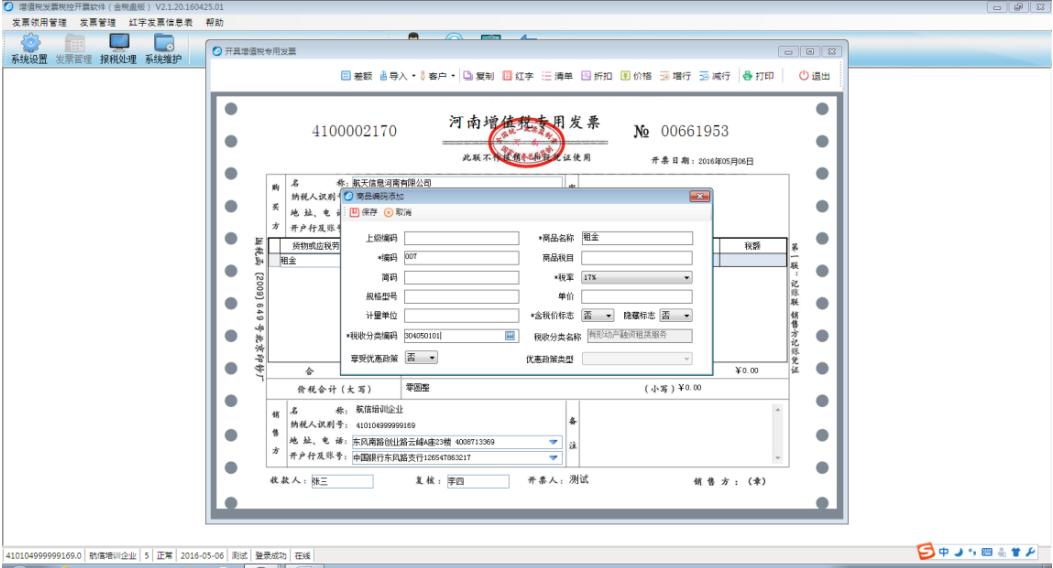This screenshot has height=568, width=1053.
Task: Click invoice number 00661953
Action: coord(694,131)
